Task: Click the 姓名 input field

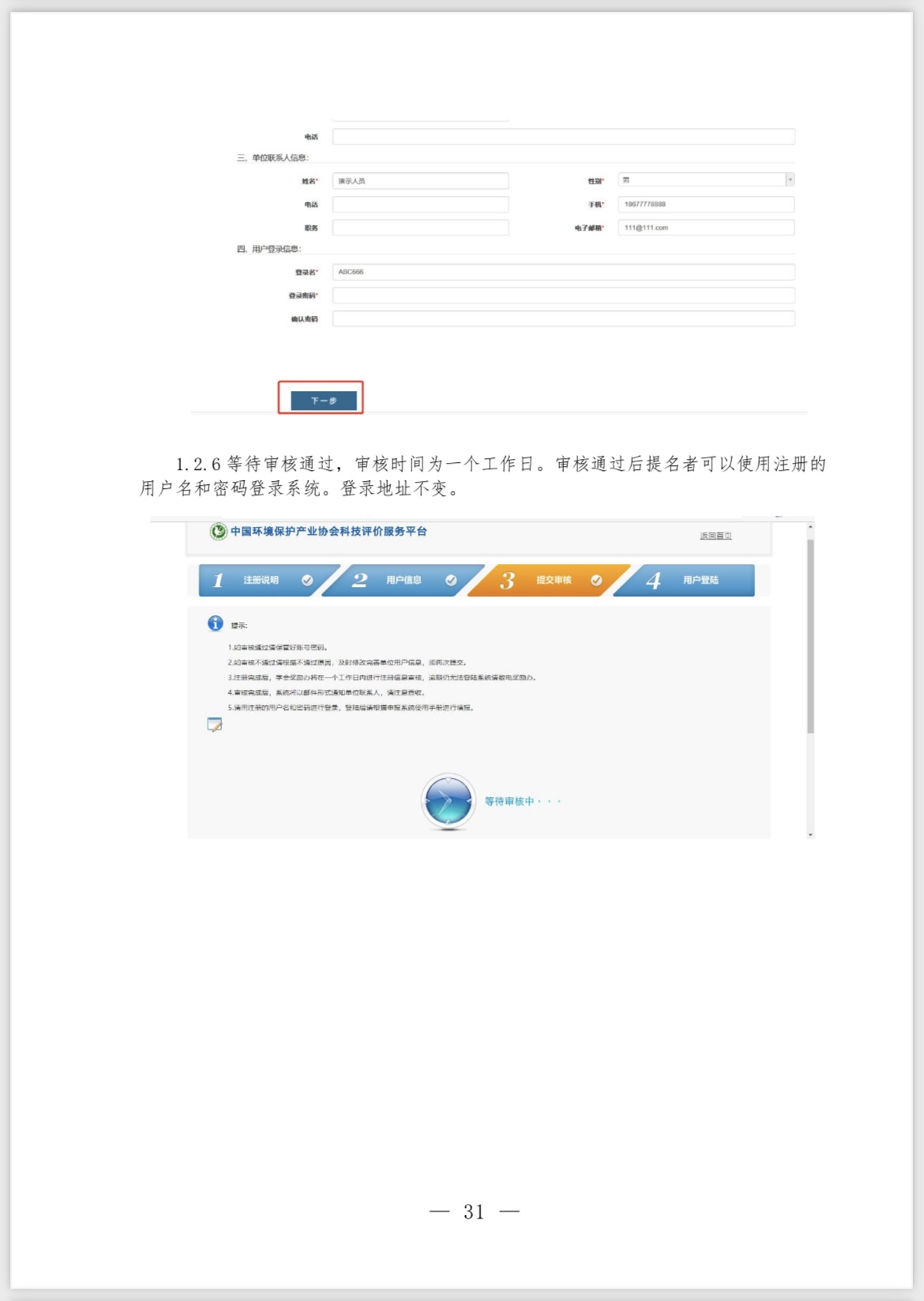Action: pos(420,181)
